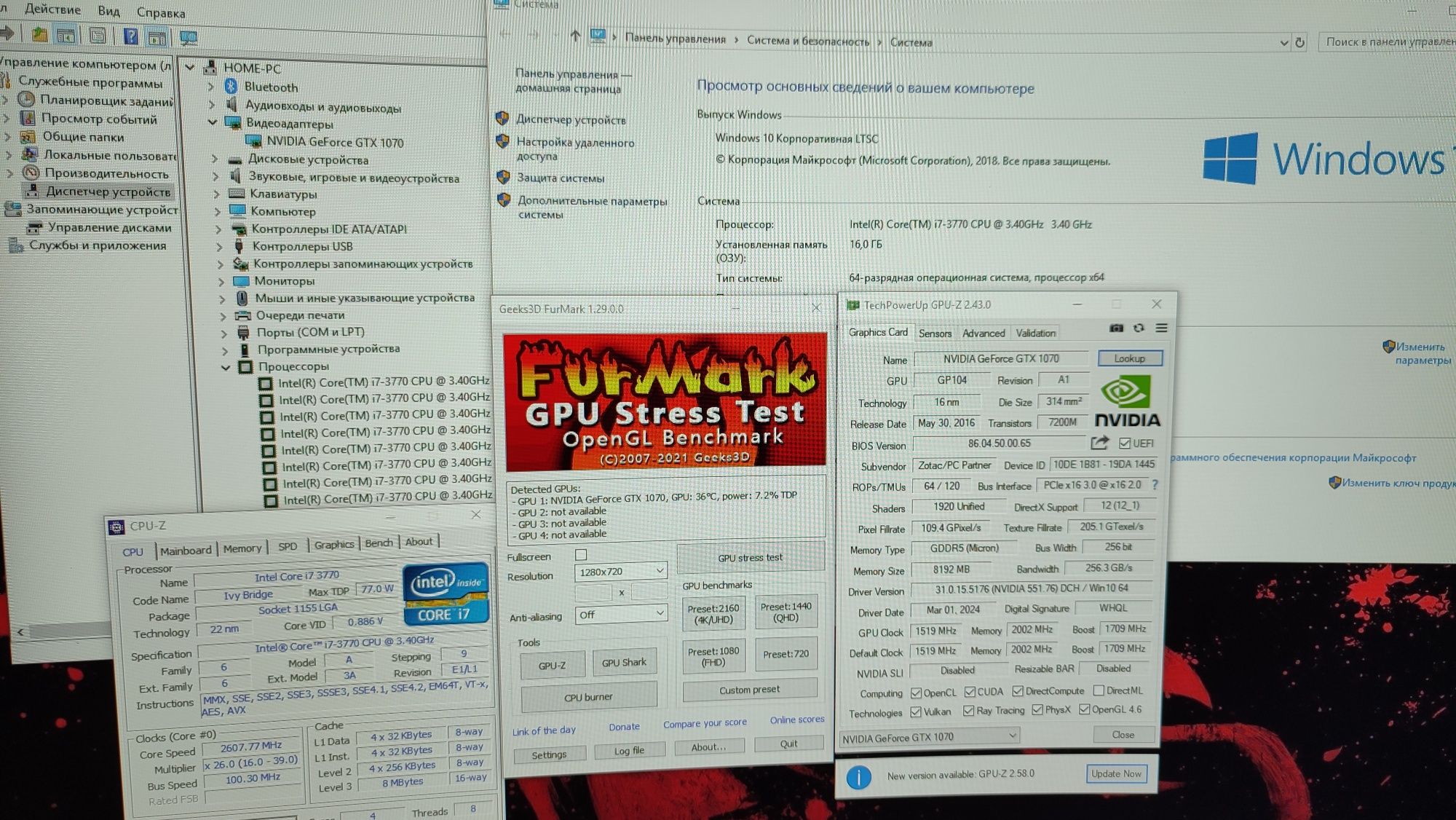Run the Preset:1080 (FHD) benchmark

[713, 657]
